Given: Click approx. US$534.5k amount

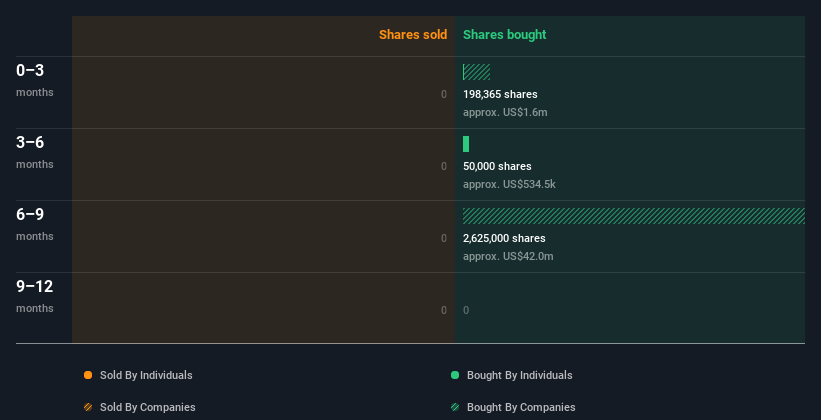Looking at the screenshot, I should click(509, 184).
